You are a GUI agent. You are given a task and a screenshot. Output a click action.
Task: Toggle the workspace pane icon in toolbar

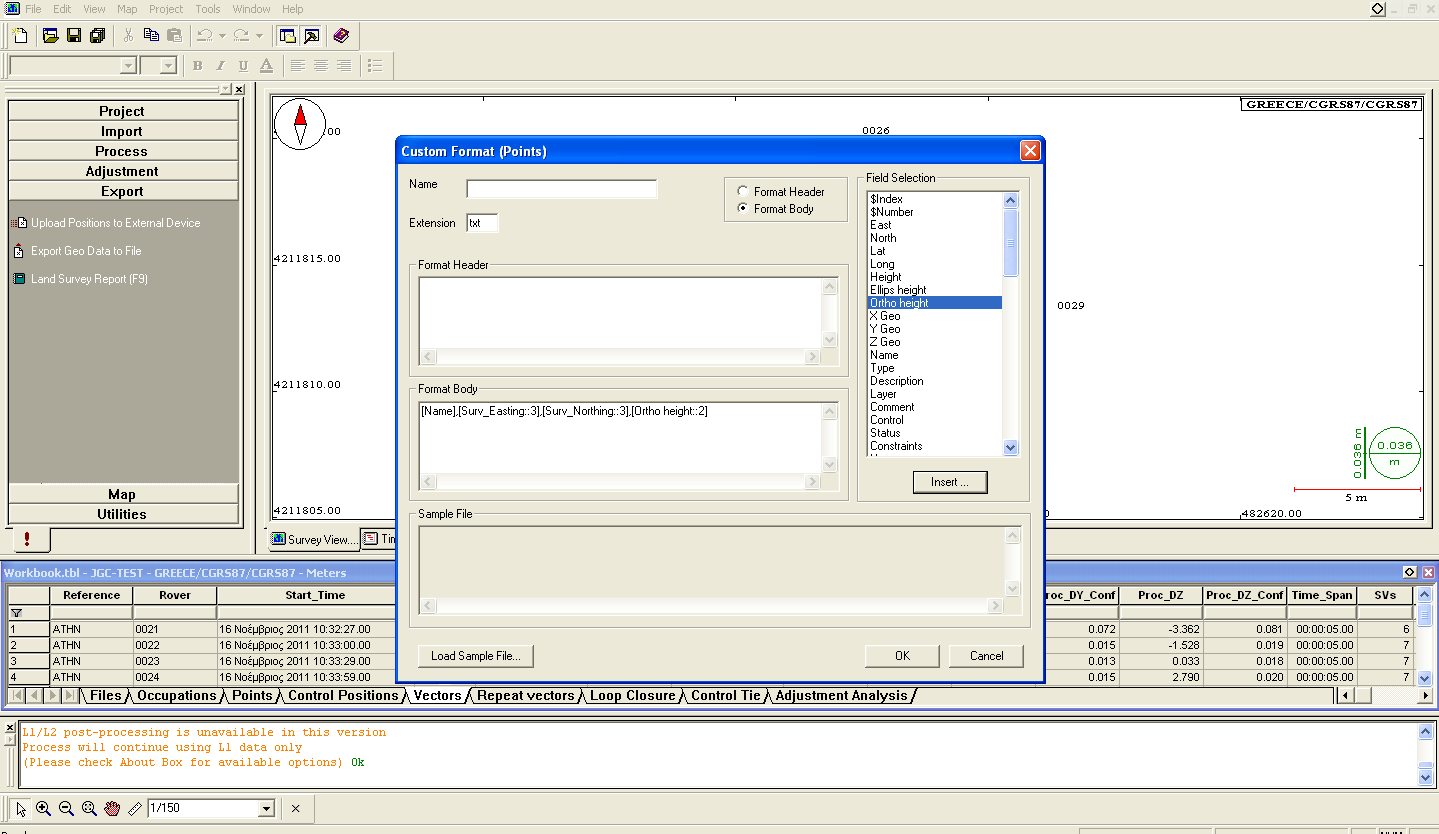[288, 36]
